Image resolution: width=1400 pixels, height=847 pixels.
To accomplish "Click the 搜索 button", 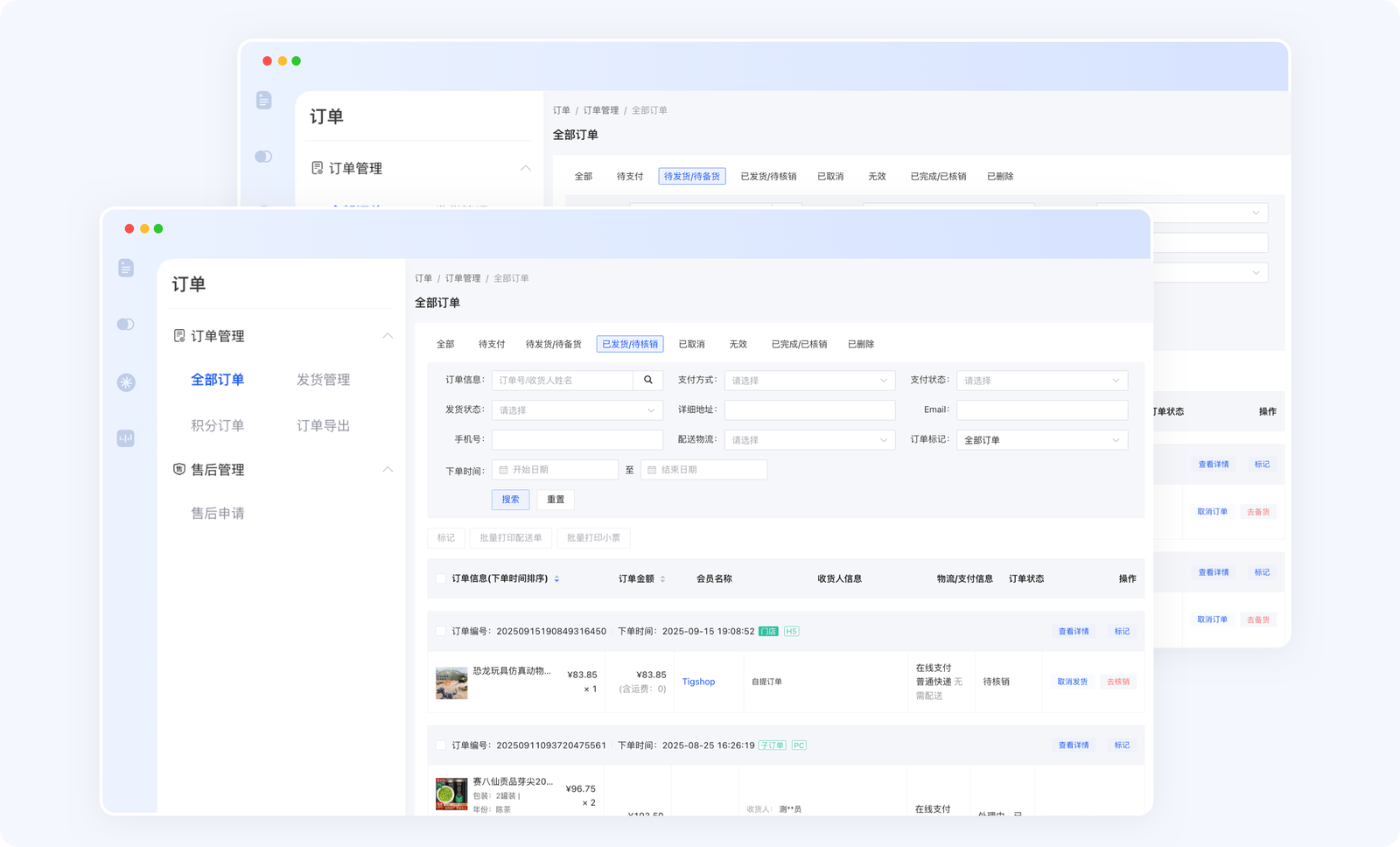I will (510, 500).
